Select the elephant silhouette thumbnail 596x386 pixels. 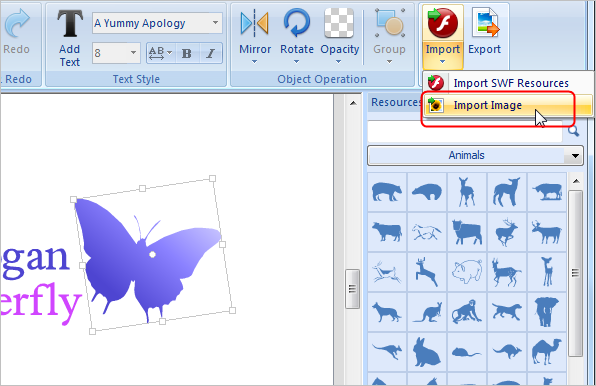(x=547, y=312)
